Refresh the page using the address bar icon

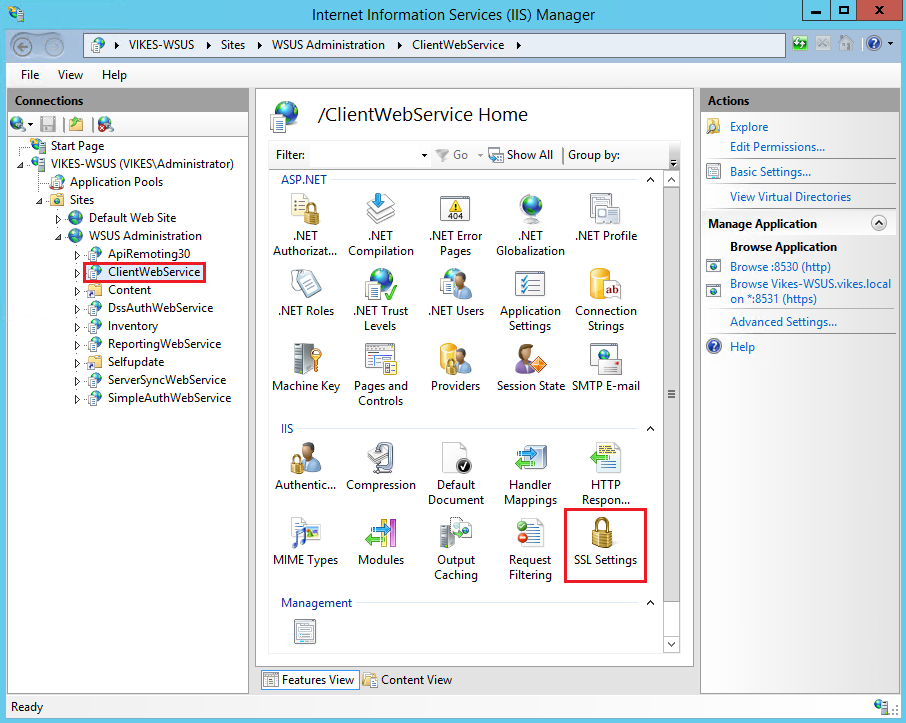coord(799,43)
